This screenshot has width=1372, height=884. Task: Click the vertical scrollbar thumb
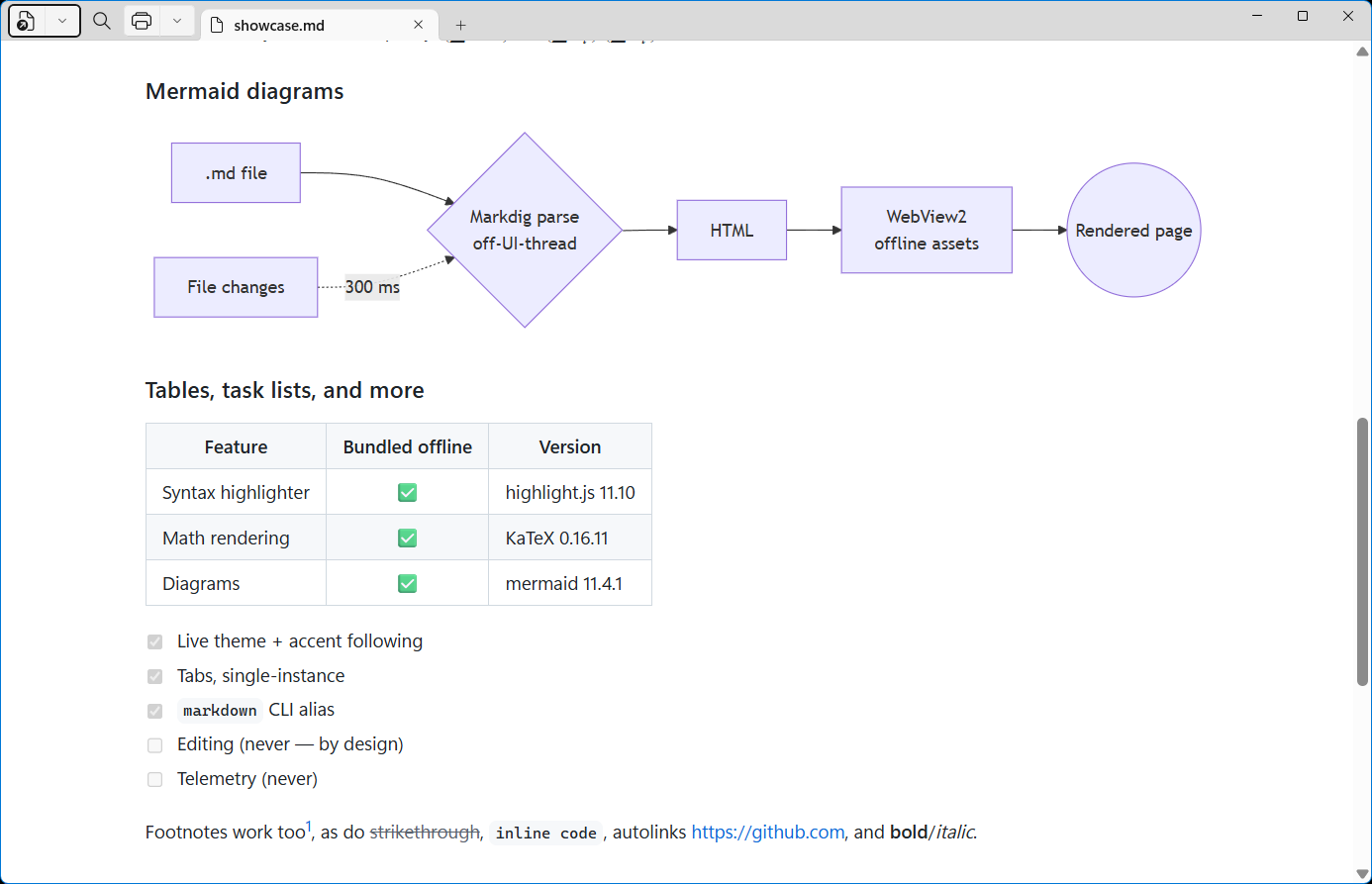pyautogui.click(x=1363, y=551)
